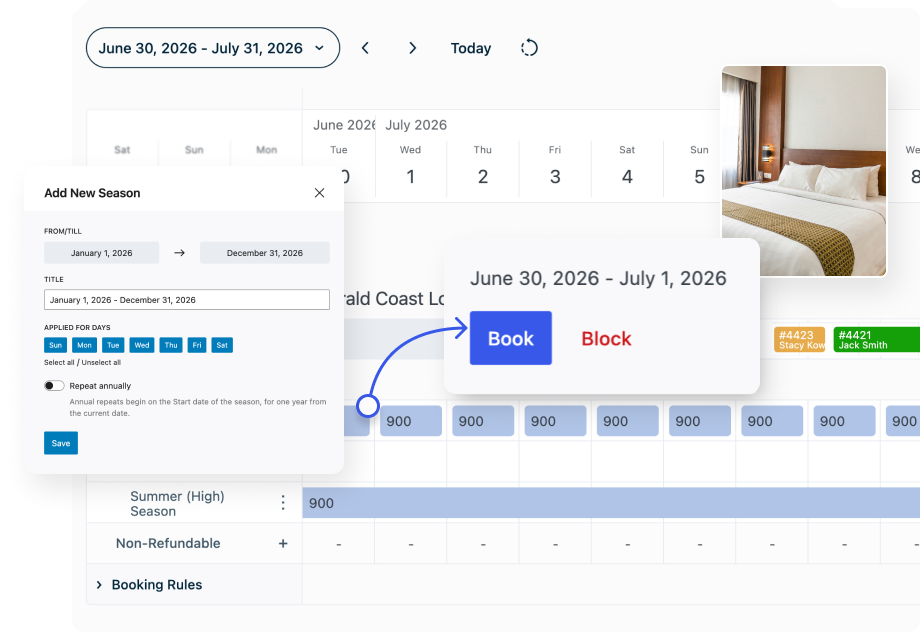Jump to Today in calendar

click(471, 48)
